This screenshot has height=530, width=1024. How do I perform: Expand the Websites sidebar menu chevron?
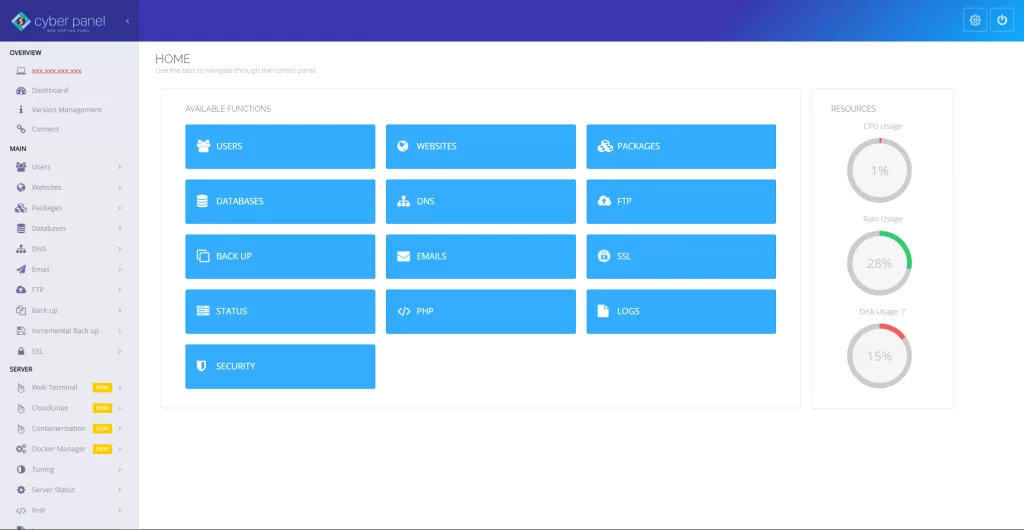(120, 187)
